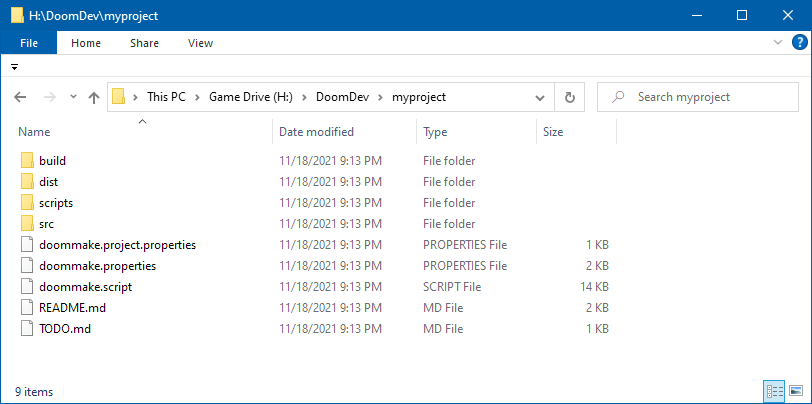This screenshot has width=812, height=404.
Task: Select the doommake.script file icon
Action: pyautogui.click(x=27, y=286)
